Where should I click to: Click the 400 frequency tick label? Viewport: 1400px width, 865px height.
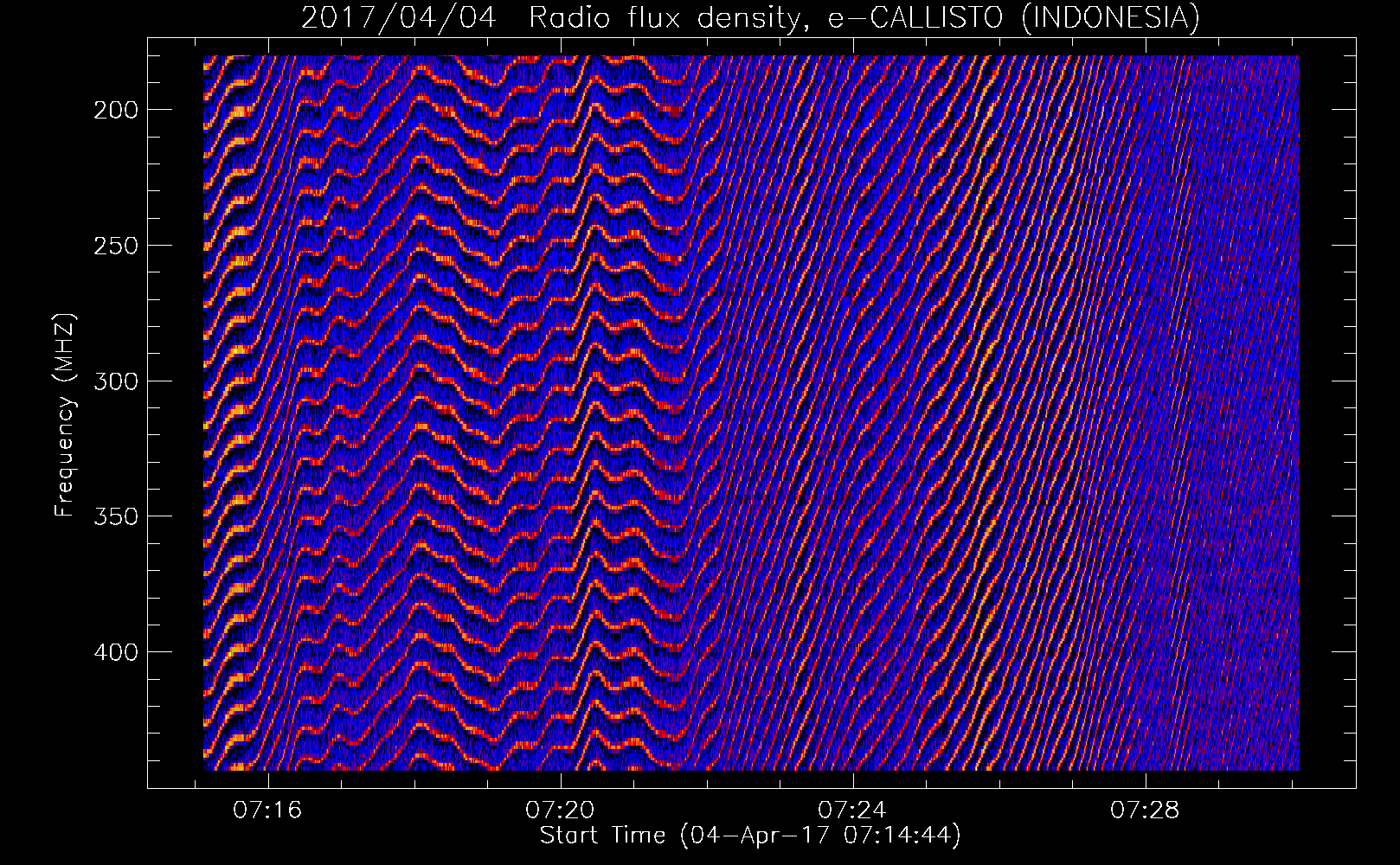115,652
